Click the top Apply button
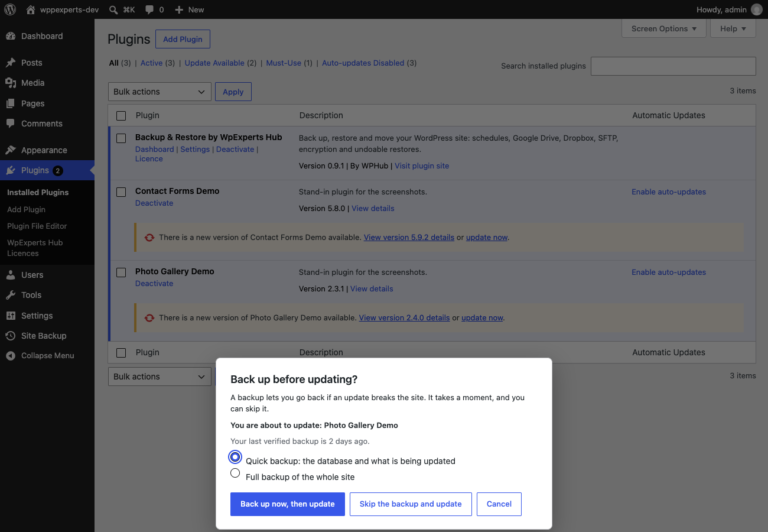 [x=233, y=92]
